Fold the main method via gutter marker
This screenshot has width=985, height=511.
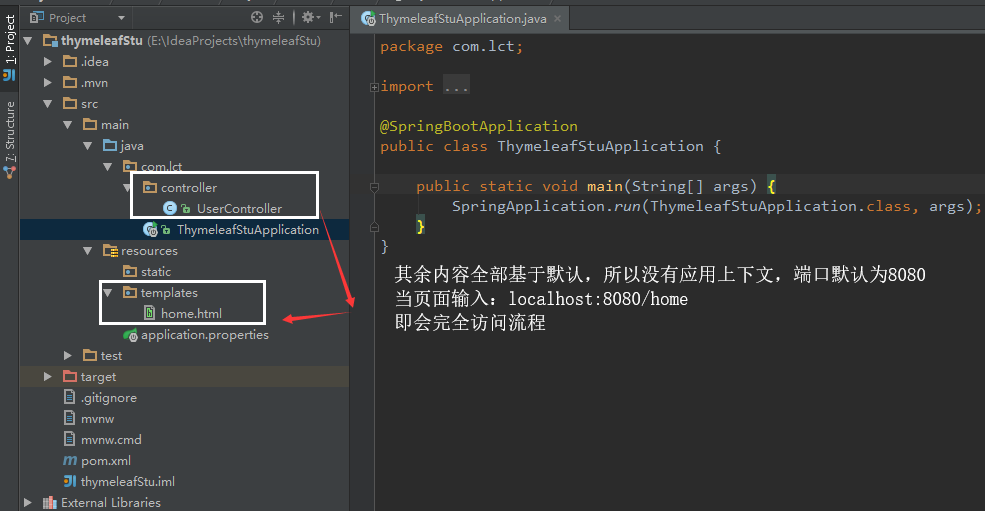pyautogui.click(x=374, y=187)
